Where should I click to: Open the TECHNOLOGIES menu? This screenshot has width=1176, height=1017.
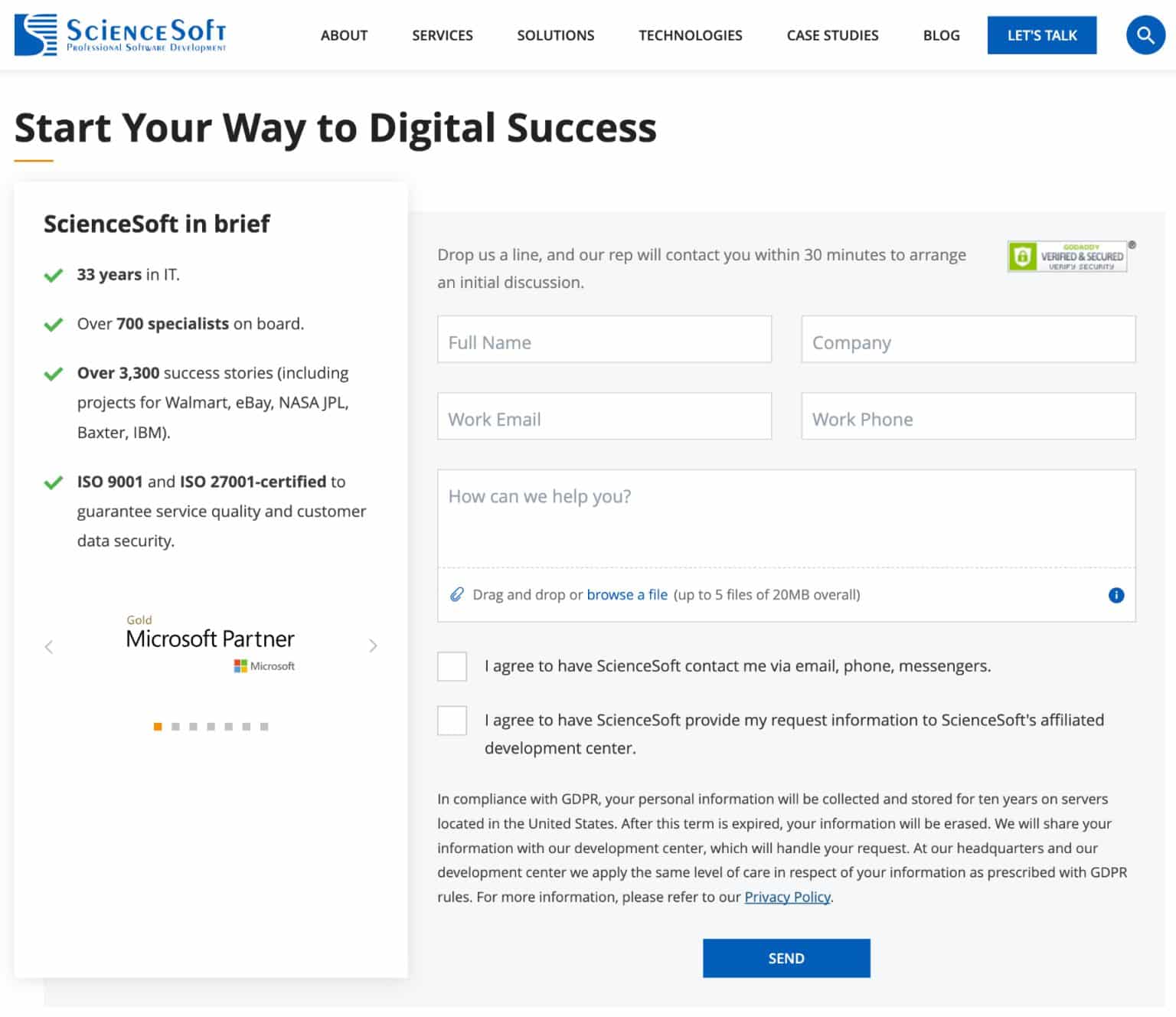click(x=690, y=34)
